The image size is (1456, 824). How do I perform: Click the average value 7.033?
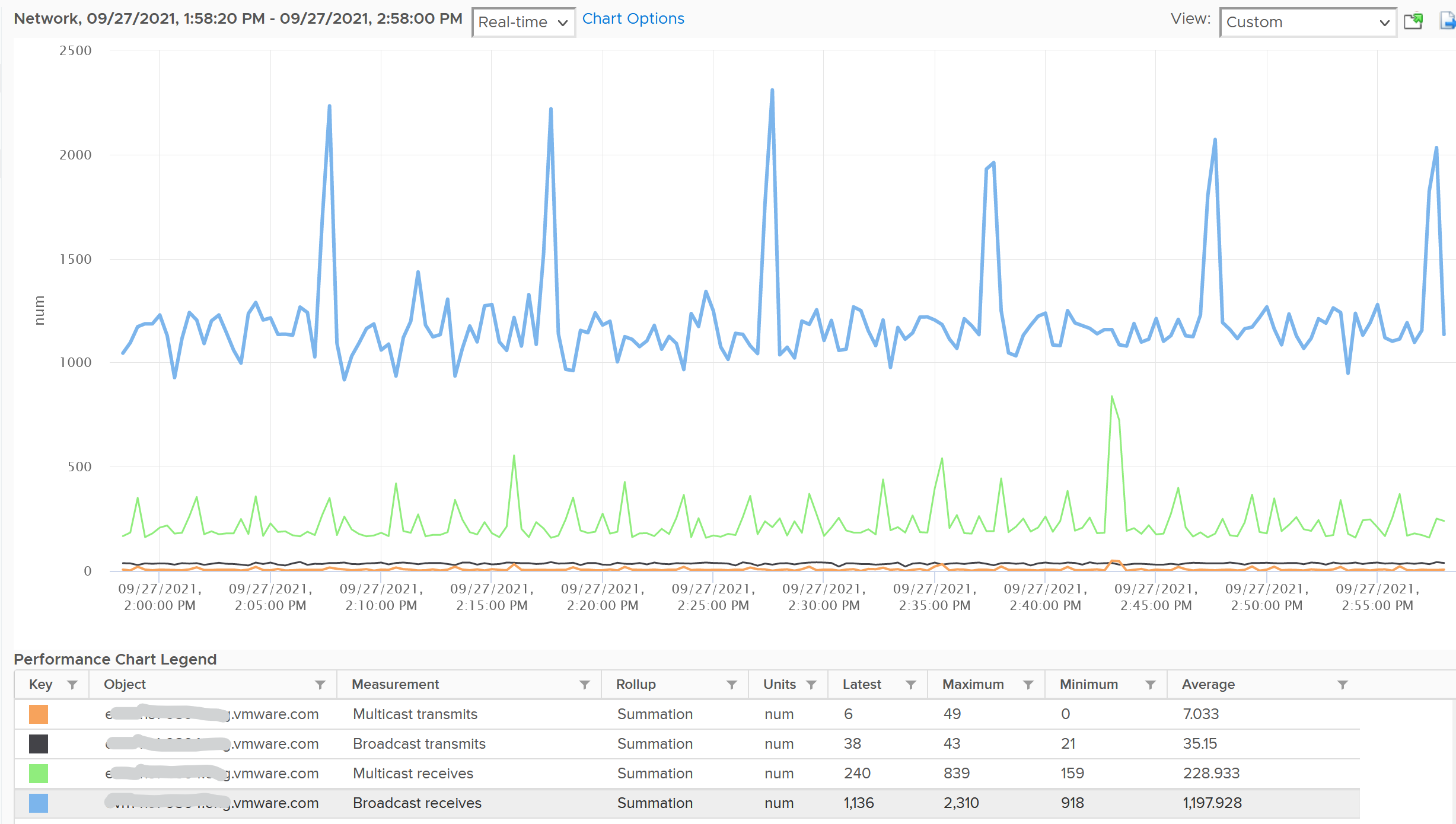[1201, 714]
